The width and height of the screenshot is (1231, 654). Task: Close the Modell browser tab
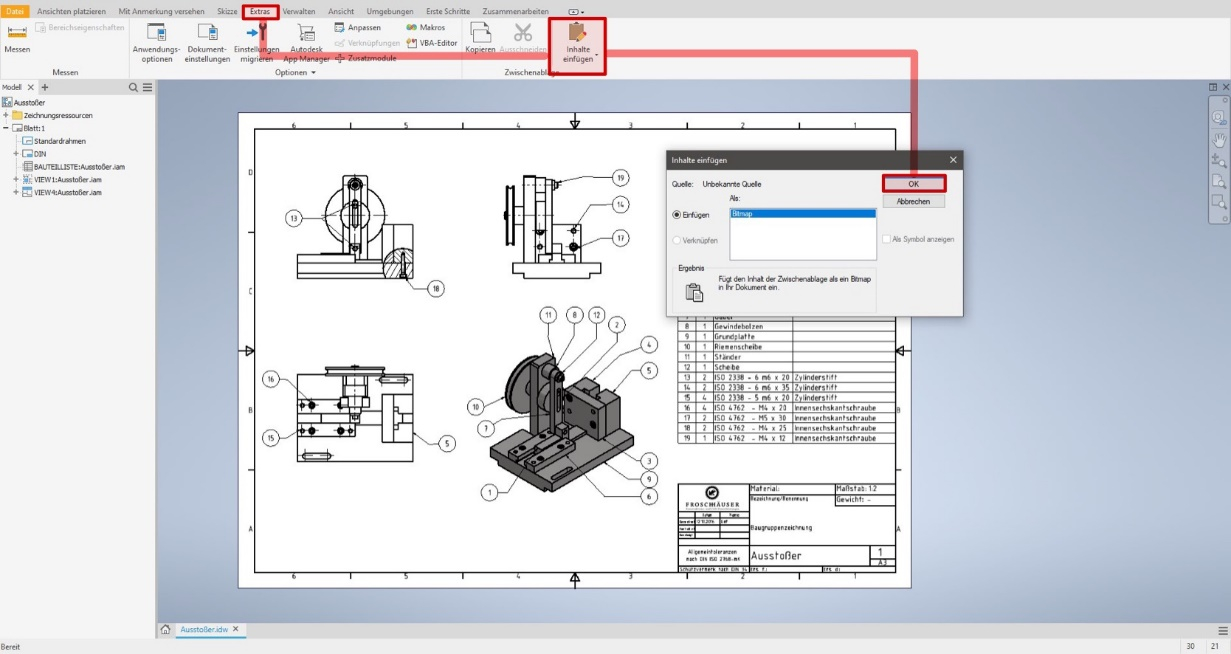31,88
